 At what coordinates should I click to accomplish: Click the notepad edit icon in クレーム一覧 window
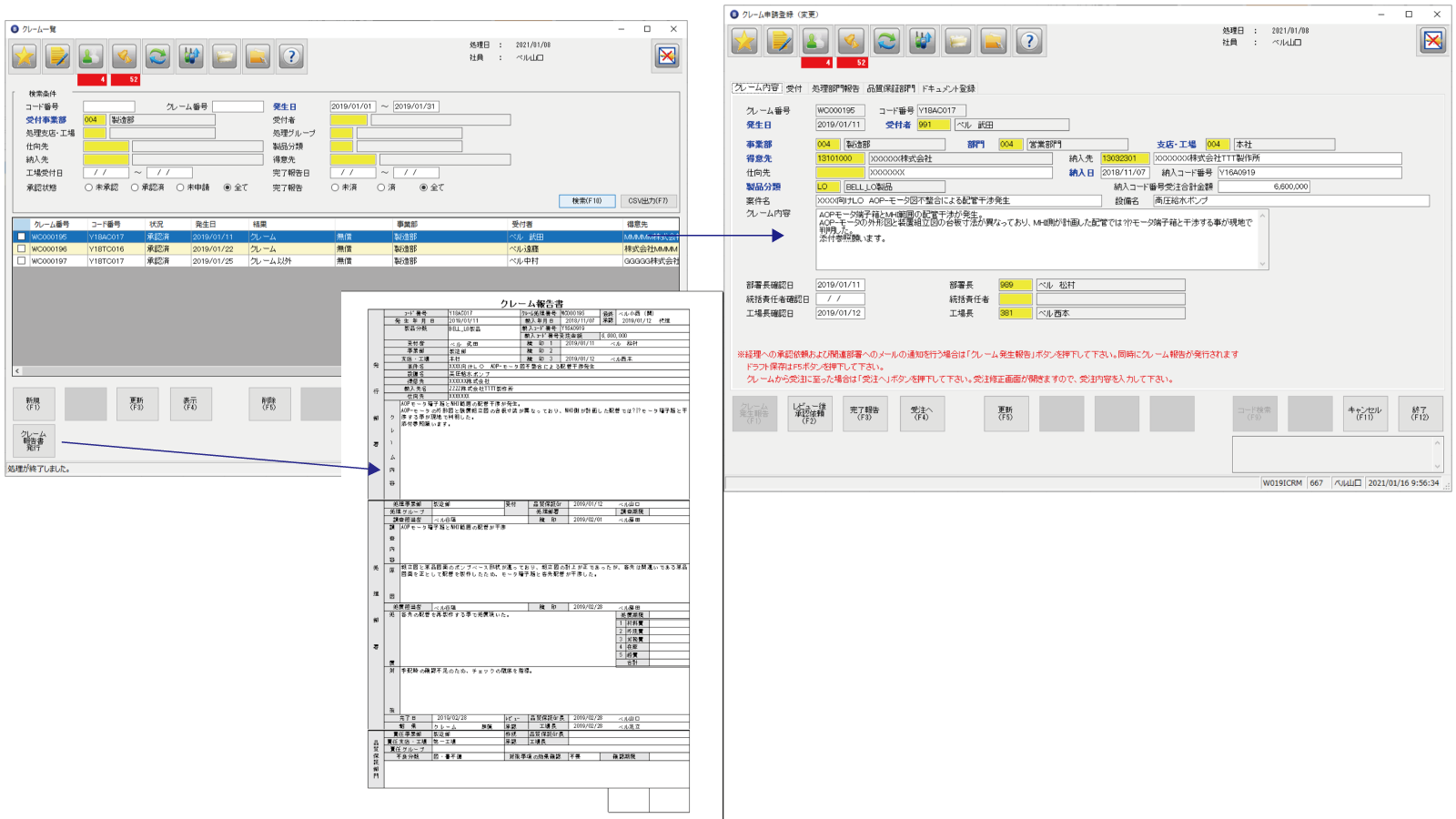(x=58, y=56)
